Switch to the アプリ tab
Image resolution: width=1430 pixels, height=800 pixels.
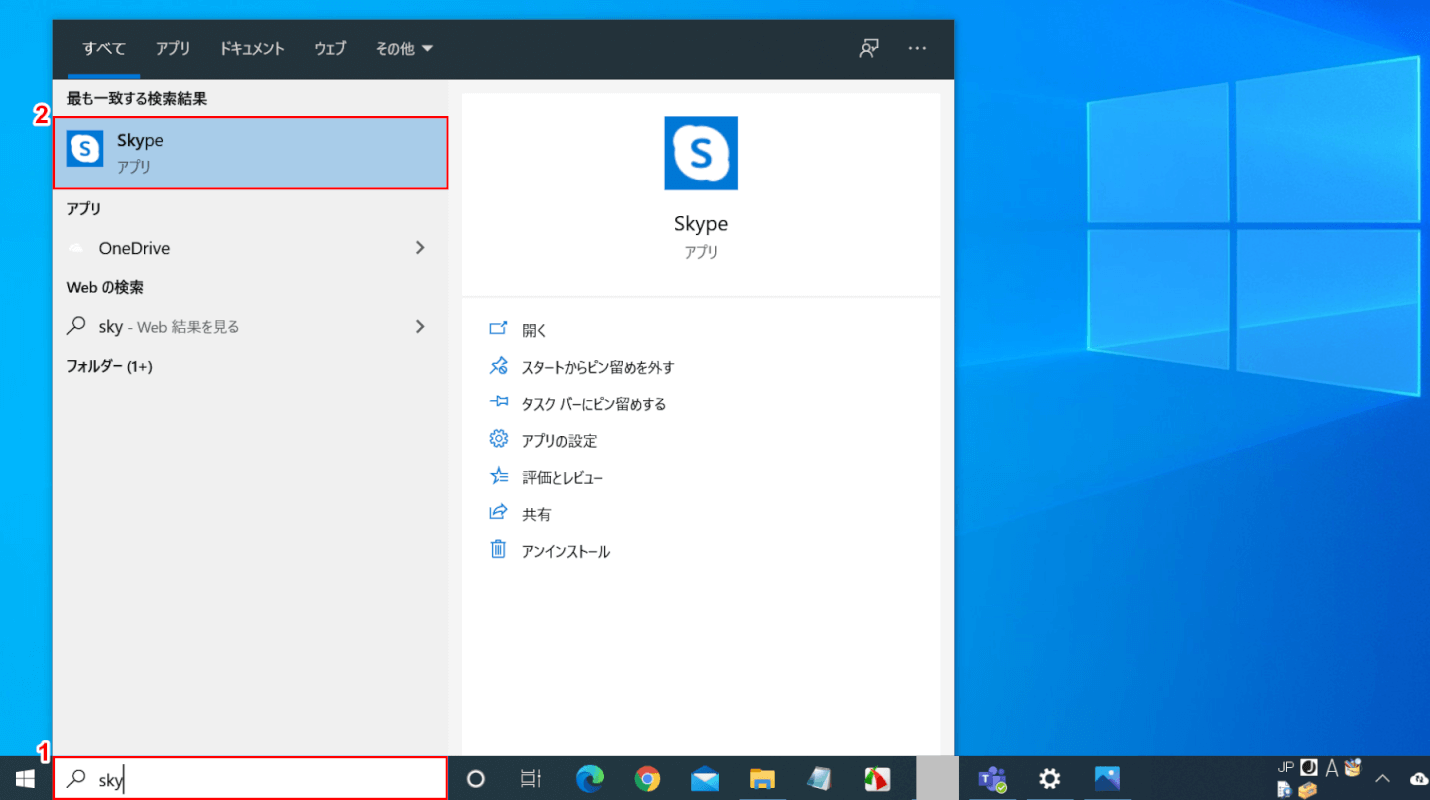click(x=173, y=48)
